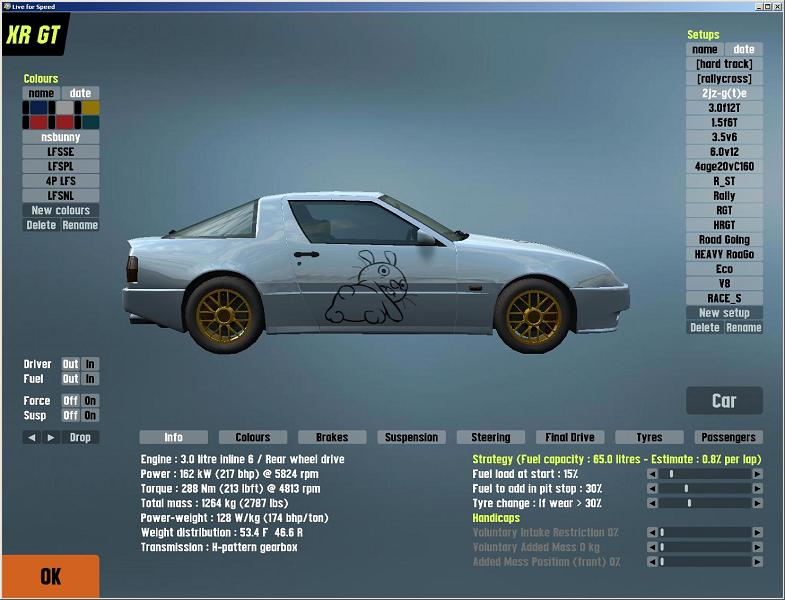Viewport: 785px width, 600px height.
Task: Increase fuel load at start with right arrow
Action: click(757, 474)
